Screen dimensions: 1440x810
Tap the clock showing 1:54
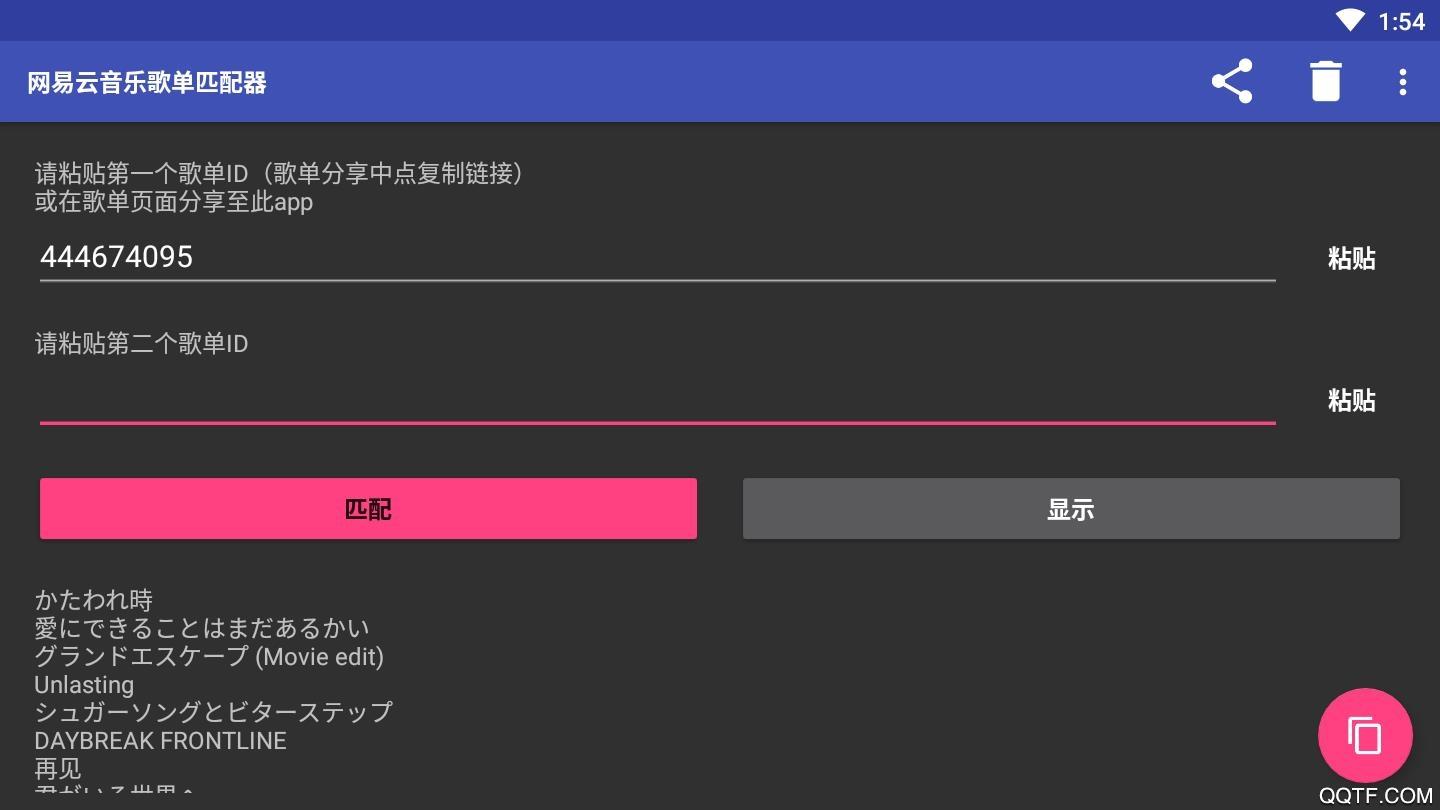tap(1401, 21)
